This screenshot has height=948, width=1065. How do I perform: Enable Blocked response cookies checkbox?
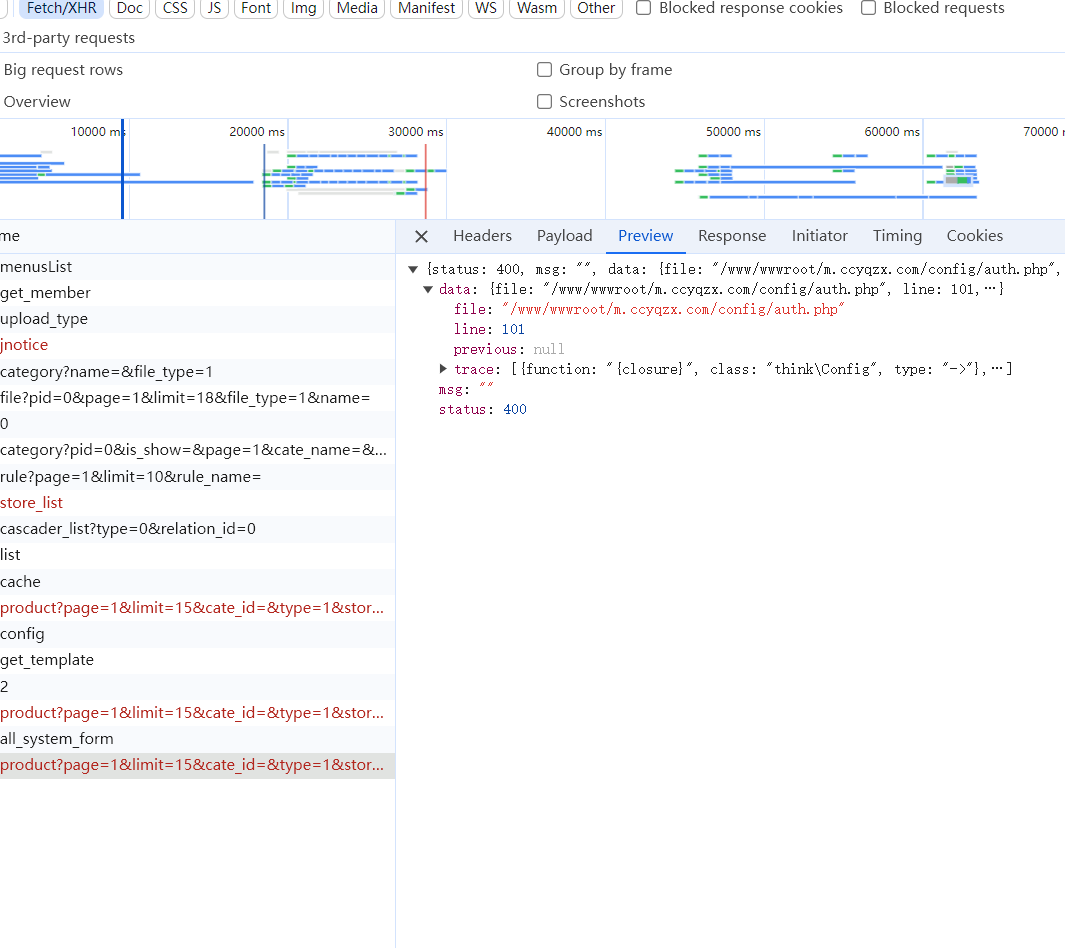coord(644,8)
